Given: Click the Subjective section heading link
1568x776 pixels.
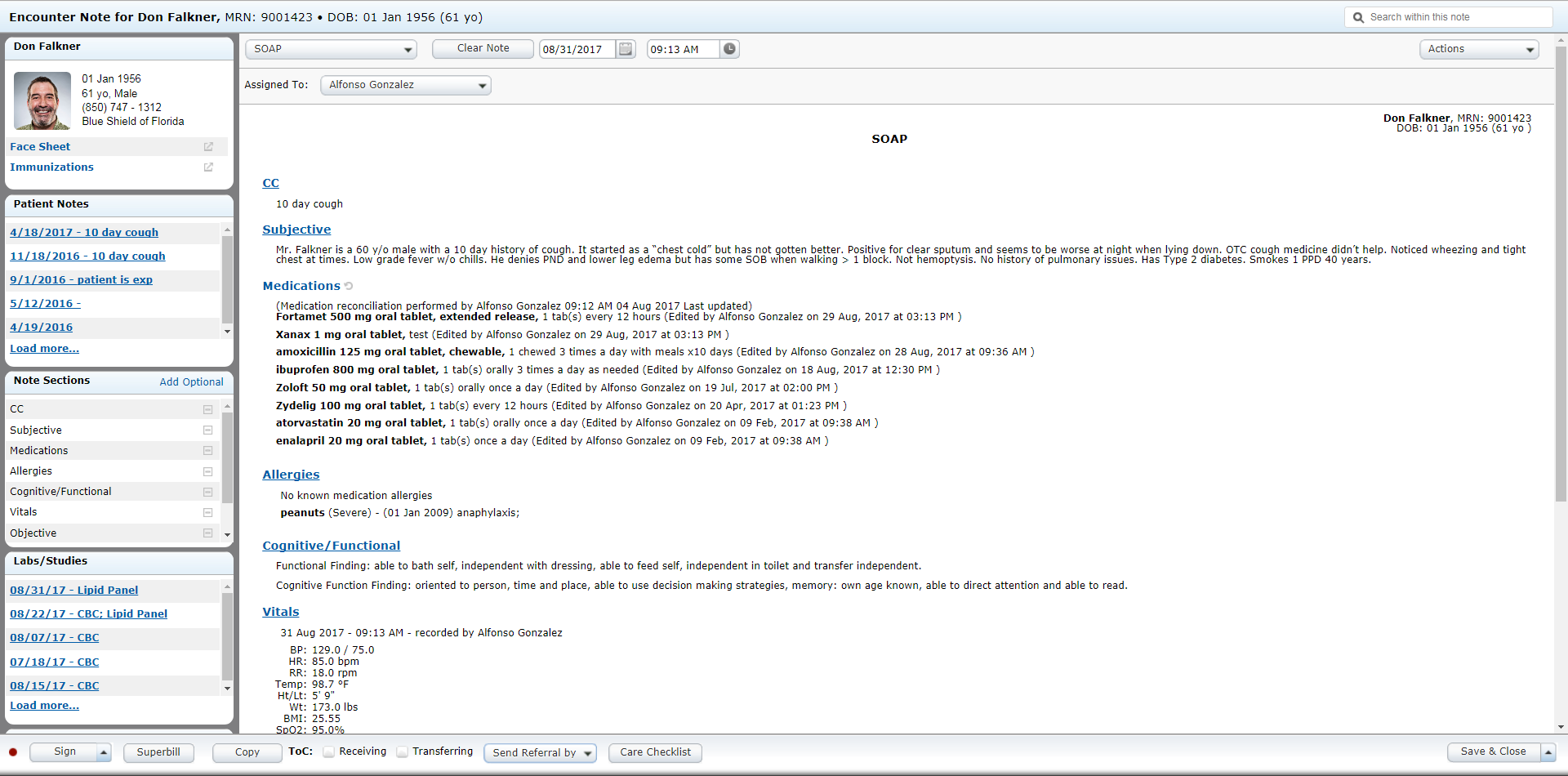Looking at the screenshot, I should pyautogui.click(x=296, y=230).
